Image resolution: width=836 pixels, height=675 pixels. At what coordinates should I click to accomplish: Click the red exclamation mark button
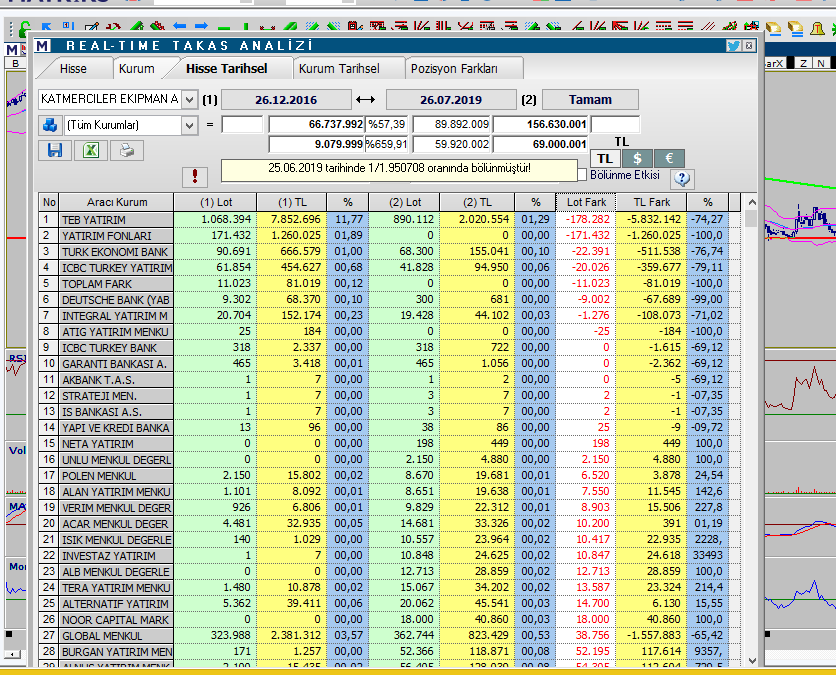(x=195, y=176)
